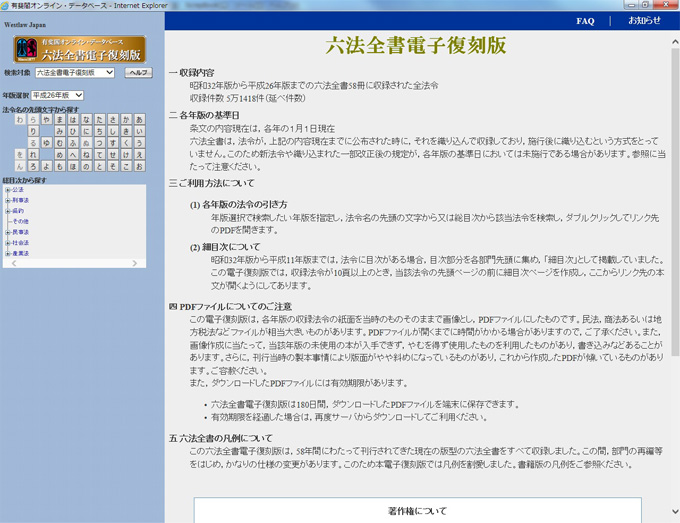680x523 pixels.
Task: Click the ち kana index button
Action: [100, 131]
